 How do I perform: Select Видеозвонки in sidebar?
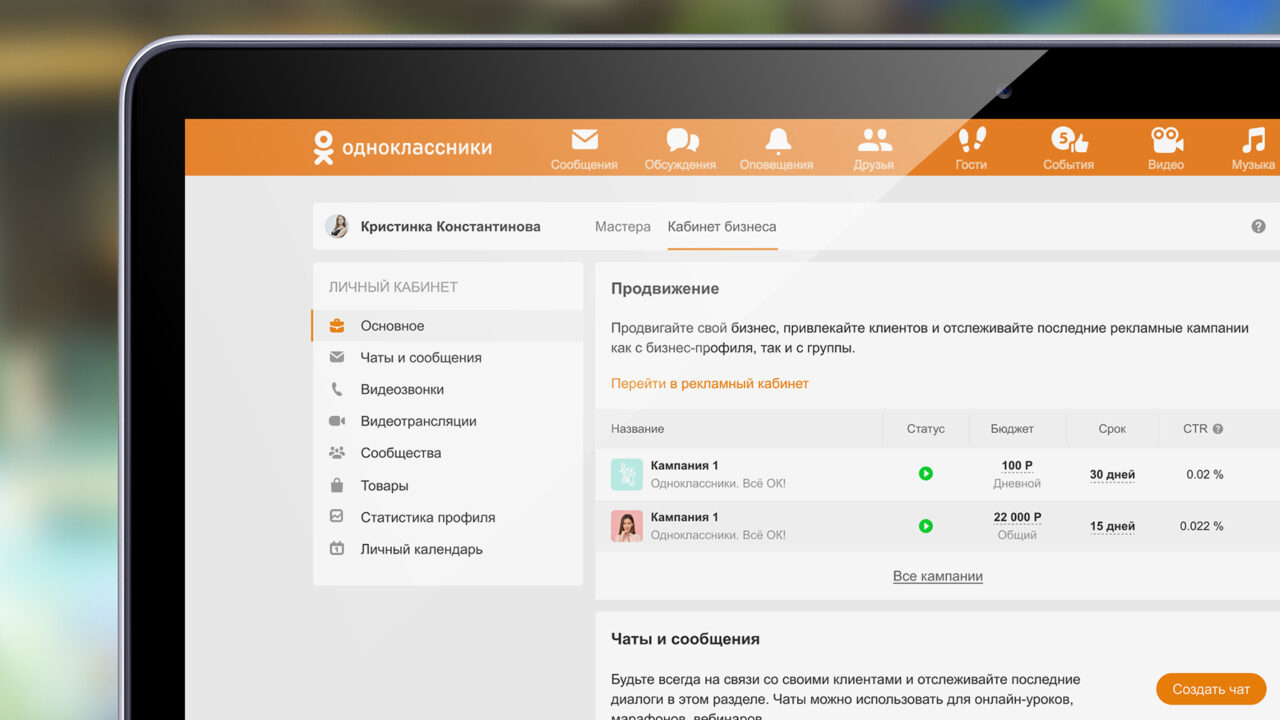click(x=447, y=390)
